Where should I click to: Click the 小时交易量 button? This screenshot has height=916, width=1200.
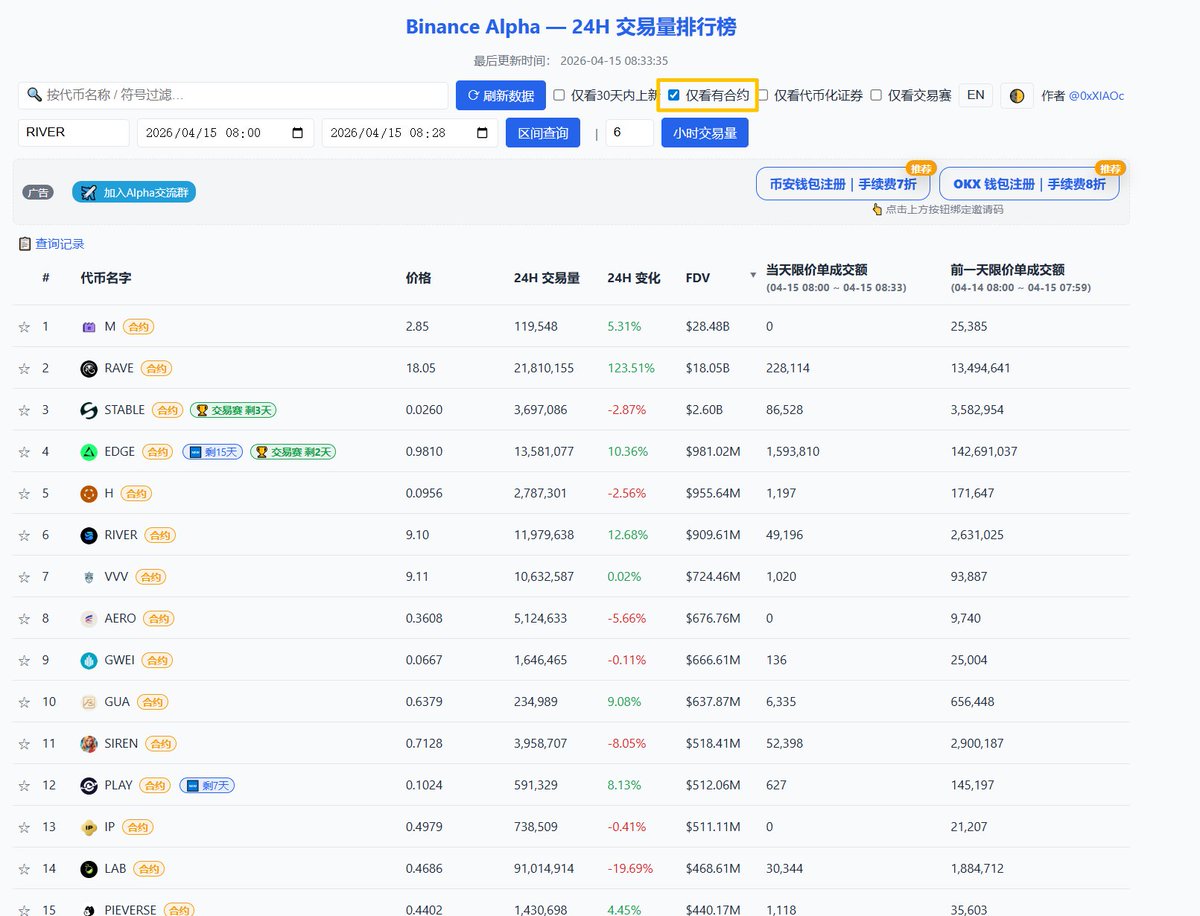click(705, 133)
